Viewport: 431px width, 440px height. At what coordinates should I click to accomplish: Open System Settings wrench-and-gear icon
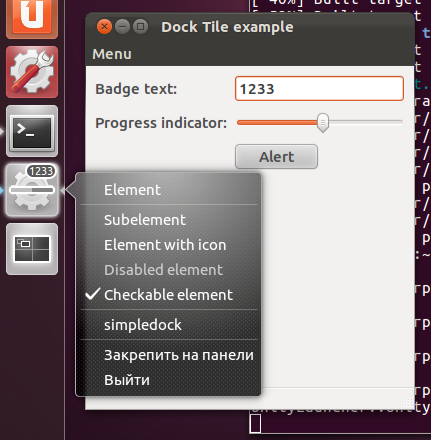(x=32, y=72)
